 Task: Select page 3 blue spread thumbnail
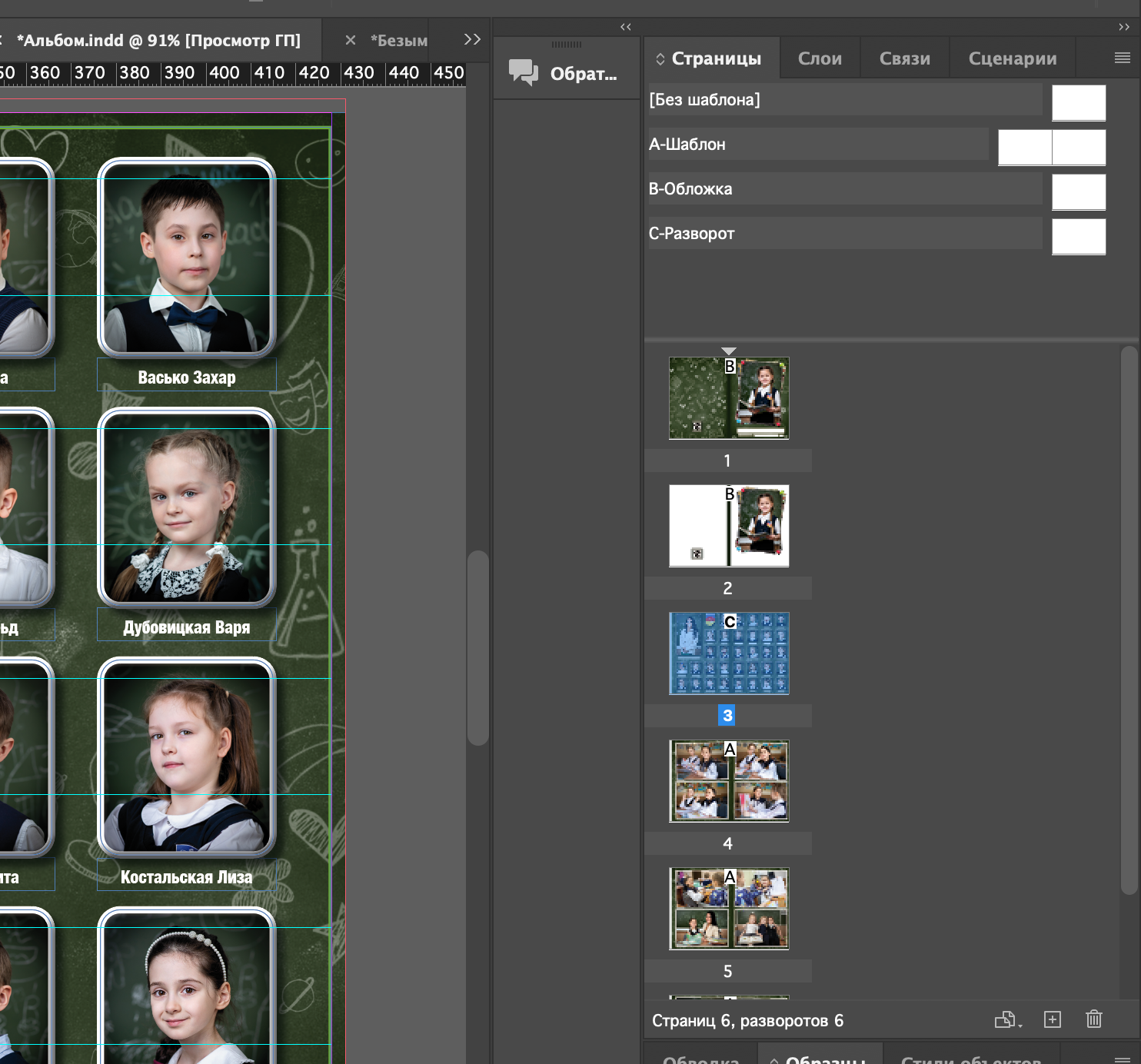[729, 653]
